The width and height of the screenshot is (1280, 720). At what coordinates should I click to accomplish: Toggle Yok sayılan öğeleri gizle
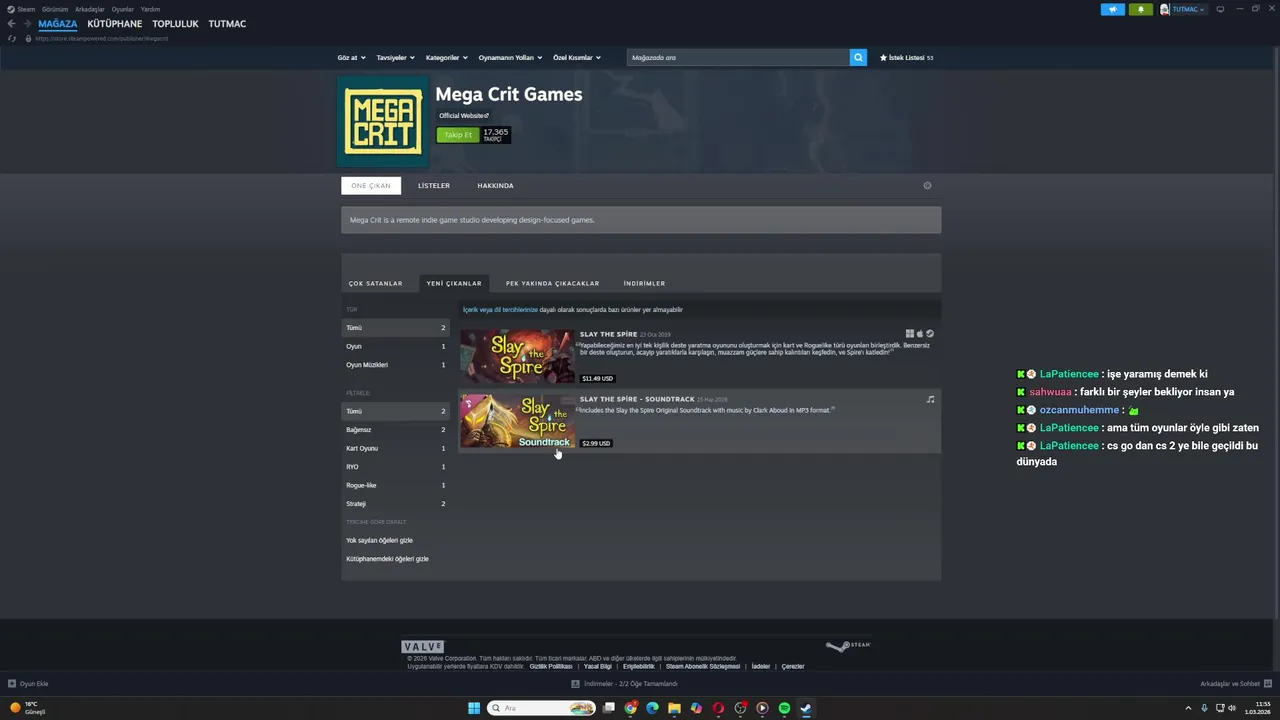(x=379, y=541)
